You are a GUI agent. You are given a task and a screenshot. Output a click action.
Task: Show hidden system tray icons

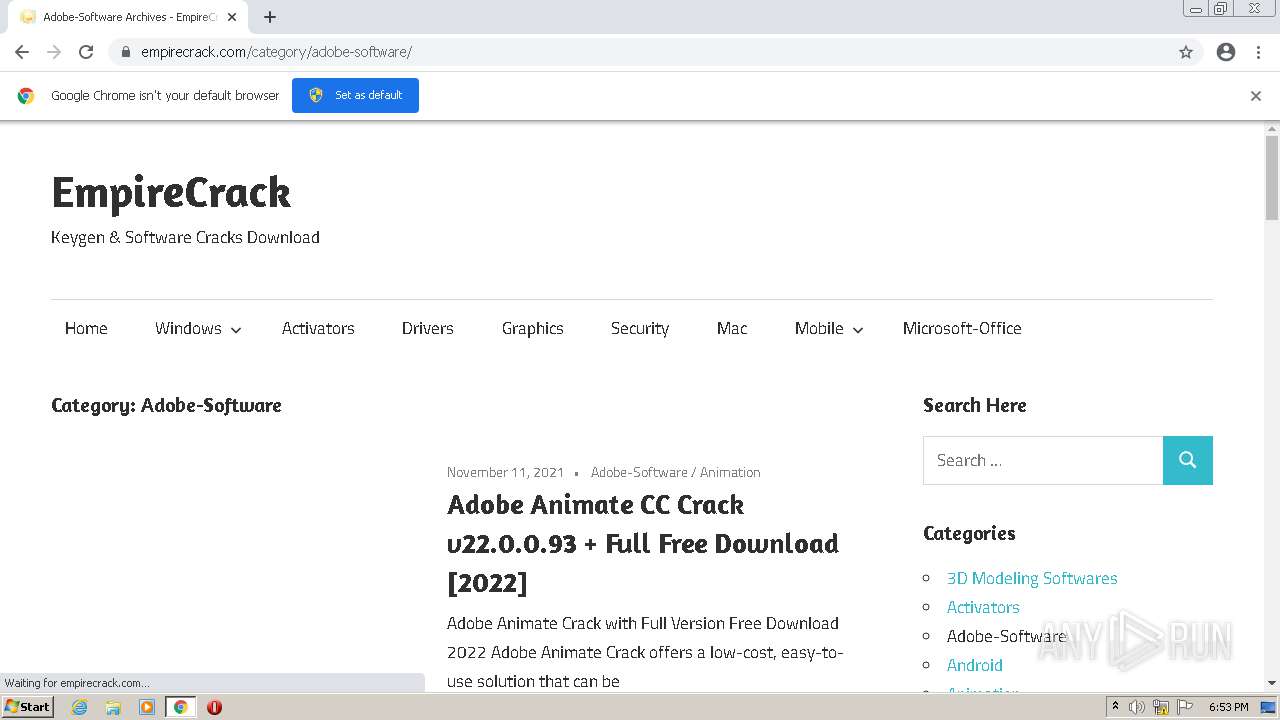(x=1115, y=707)
